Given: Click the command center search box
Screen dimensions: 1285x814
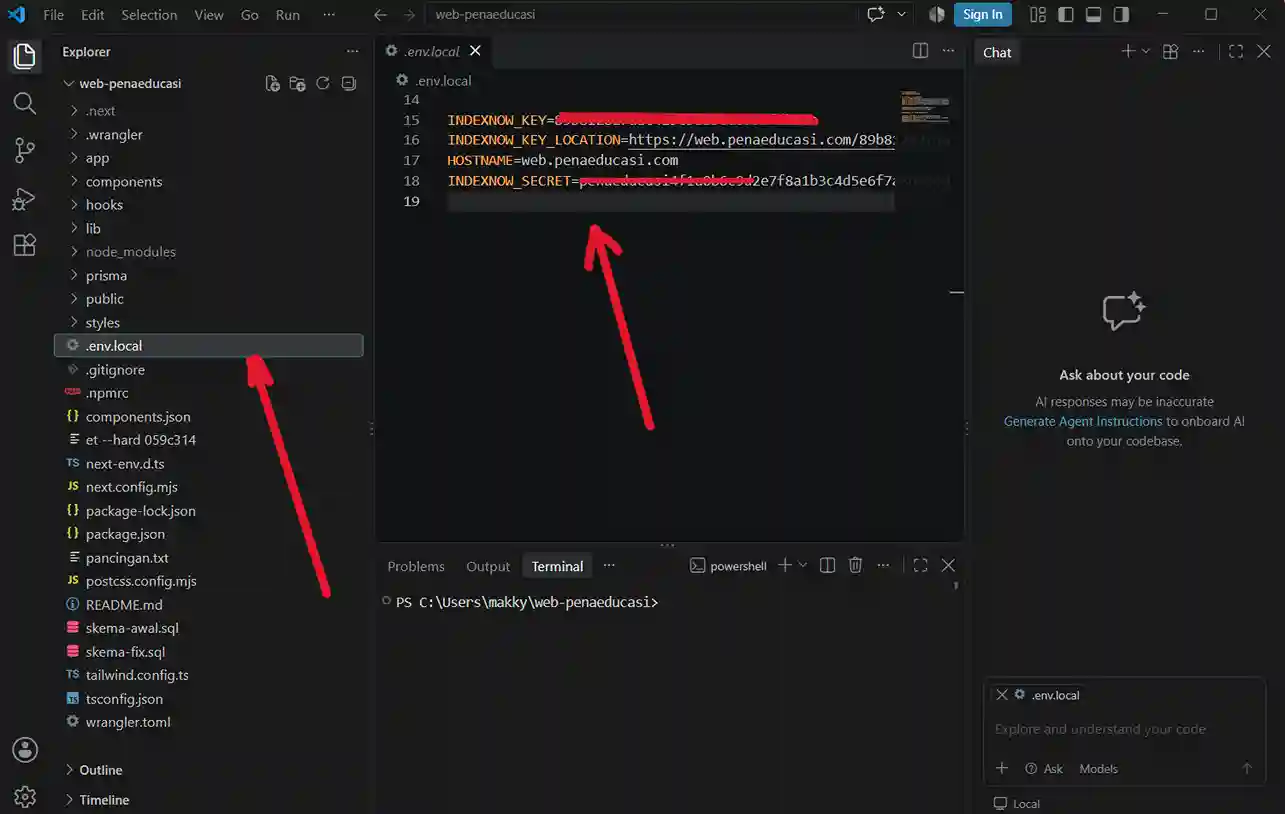Looking at the screenshot, I should (x=641, y=15).
